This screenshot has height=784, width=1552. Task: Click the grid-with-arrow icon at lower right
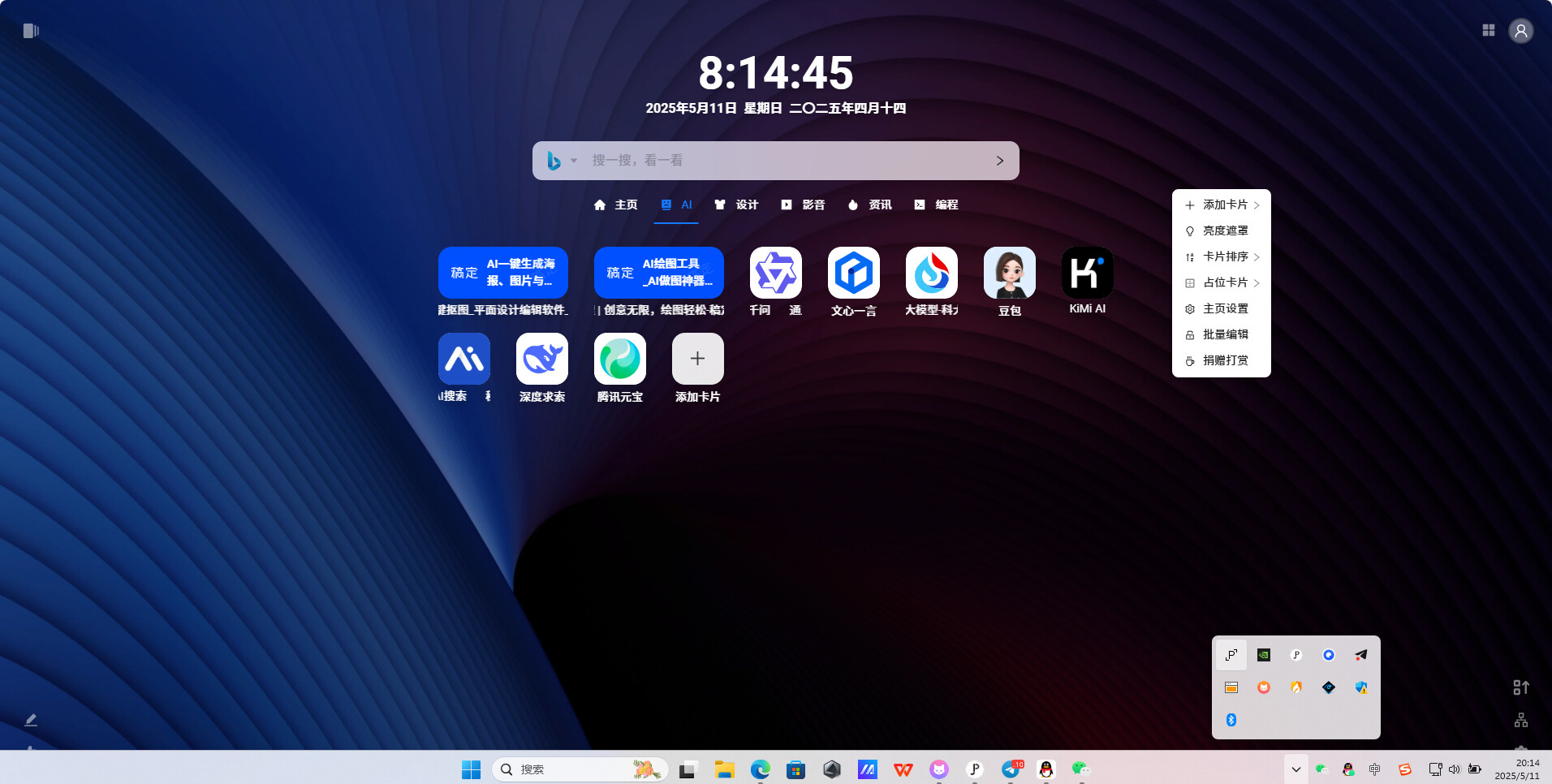(x=1521, y=687)
